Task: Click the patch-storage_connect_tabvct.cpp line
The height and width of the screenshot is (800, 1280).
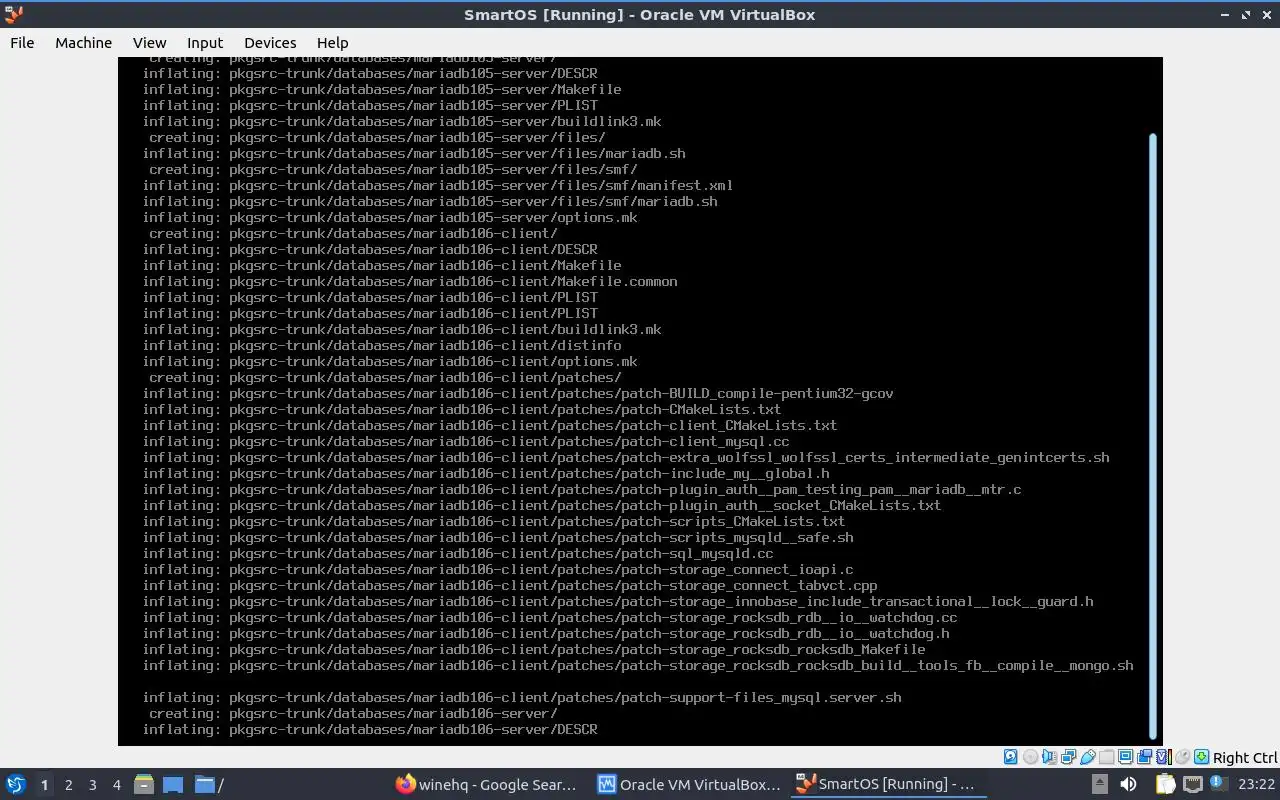Action: 510,585
